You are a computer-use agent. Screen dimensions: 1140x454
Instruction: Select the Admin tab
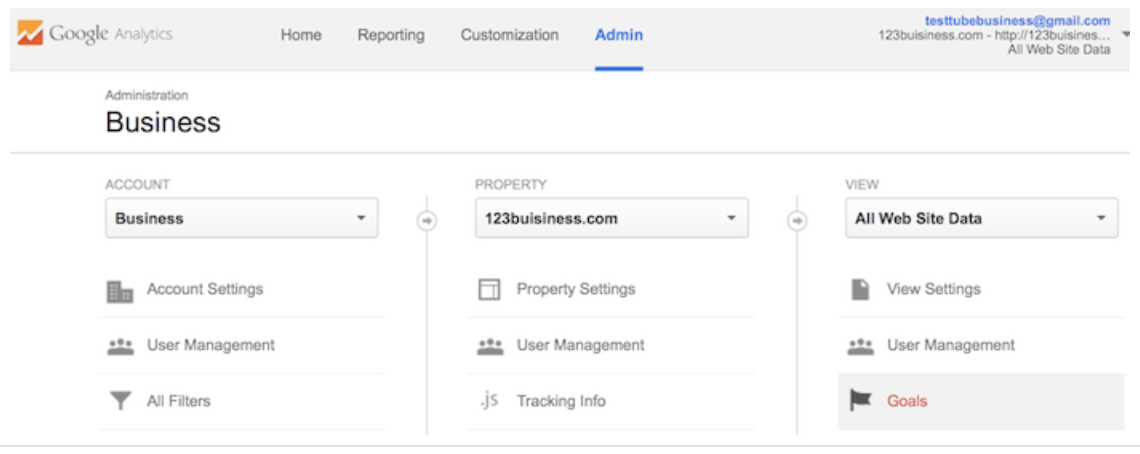[x=619, y=35]
